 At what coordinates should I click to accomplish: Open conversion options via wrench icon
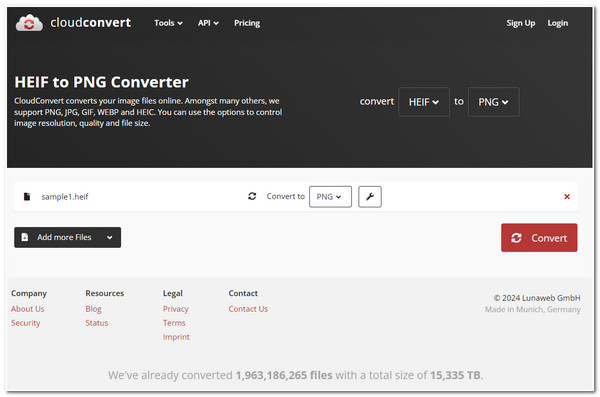tap(370, 196)
